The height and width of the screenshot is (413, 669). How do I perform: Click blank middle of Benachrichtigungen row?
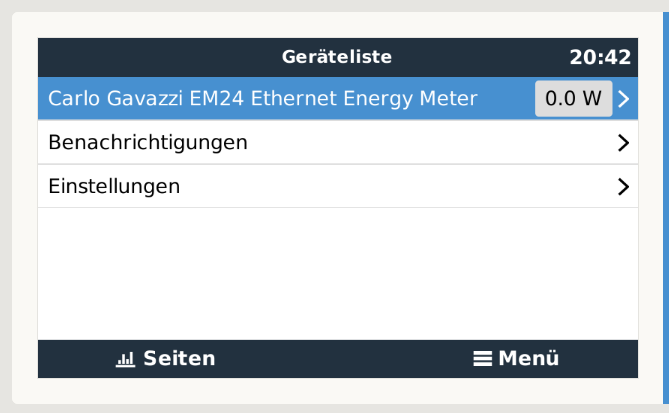point(431,143)
